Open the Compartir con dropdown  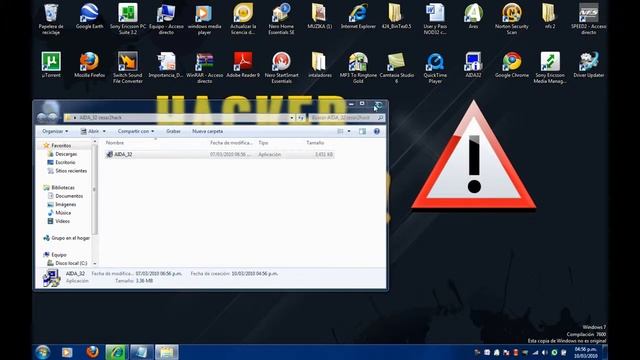pos(136,131)
